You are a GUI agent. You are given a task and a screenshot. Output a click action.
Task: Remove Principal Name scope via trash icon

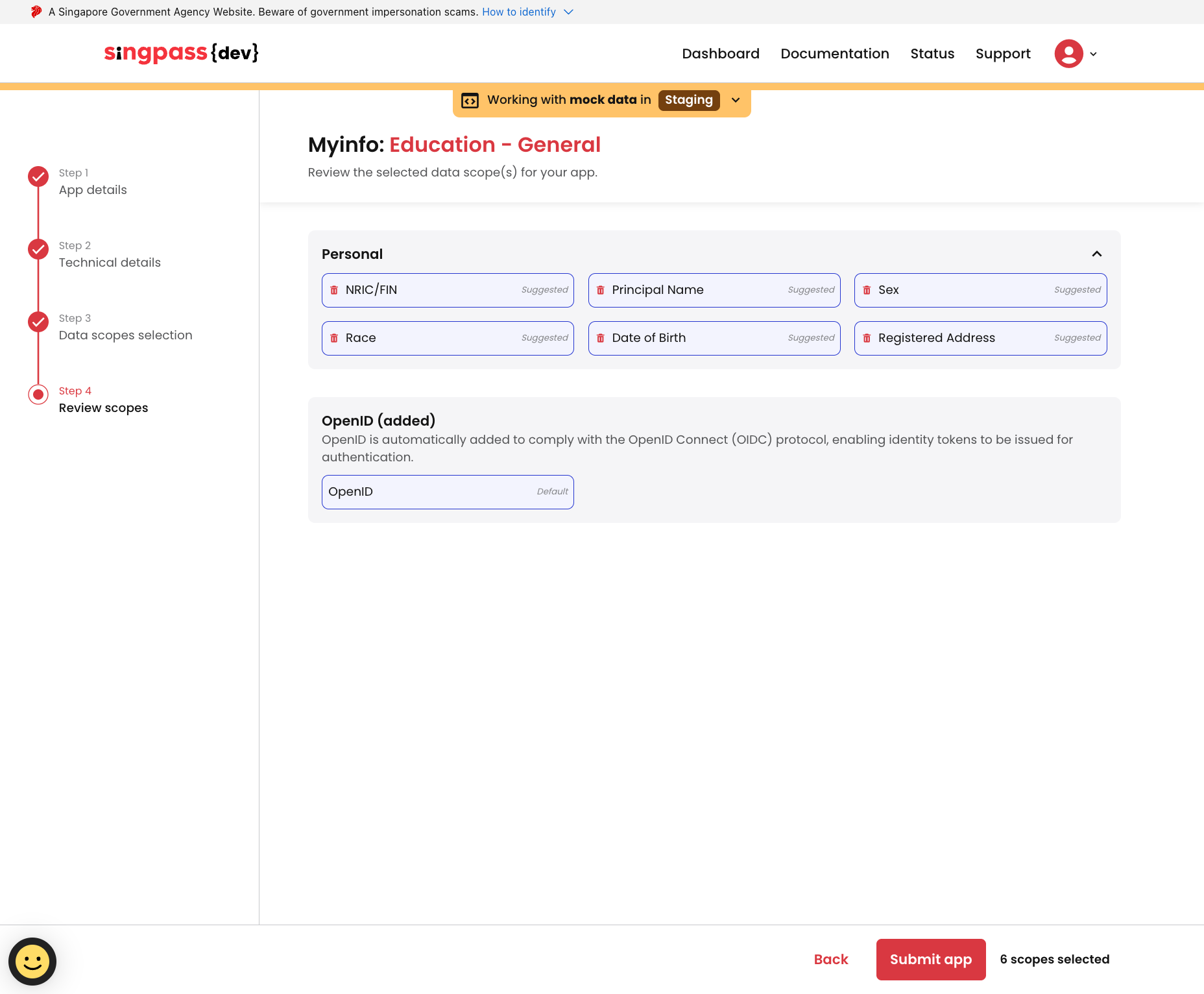601,290
